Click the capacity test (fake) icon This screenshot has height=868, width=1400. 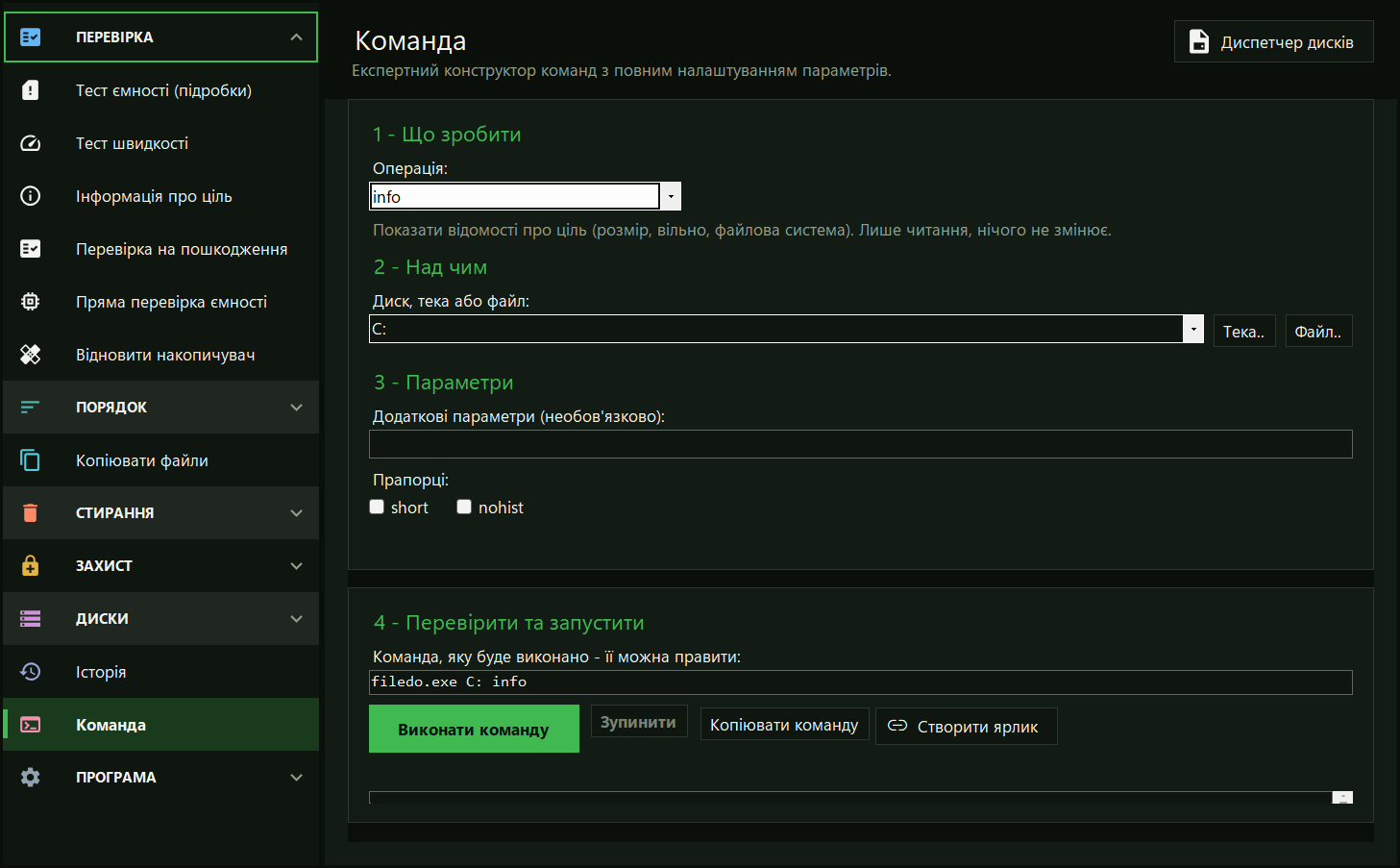(x=31, y=90)
